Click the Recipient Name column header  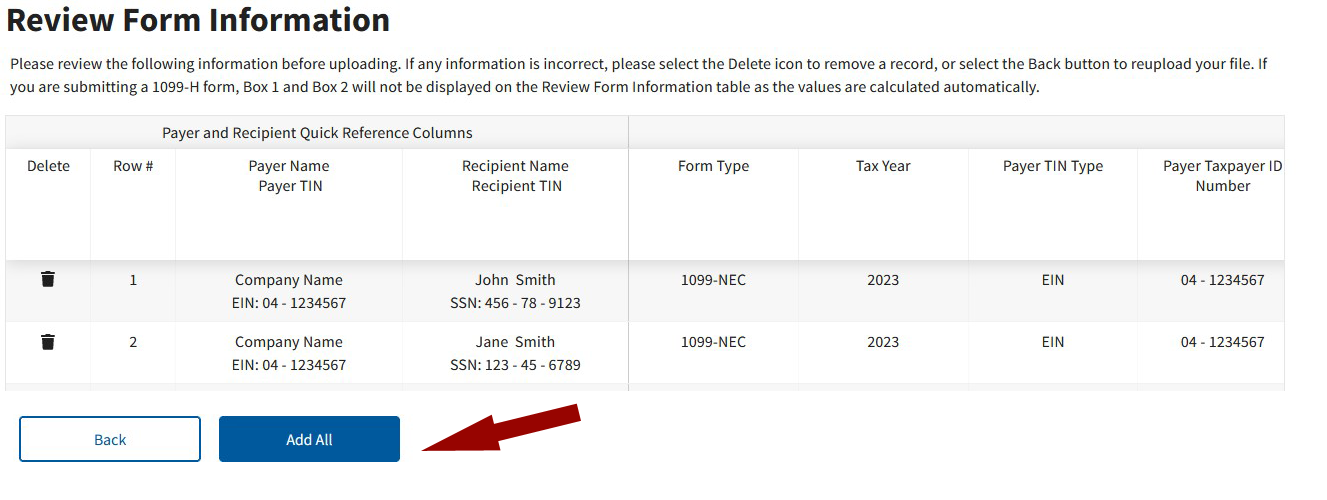(x=516, y=166)
